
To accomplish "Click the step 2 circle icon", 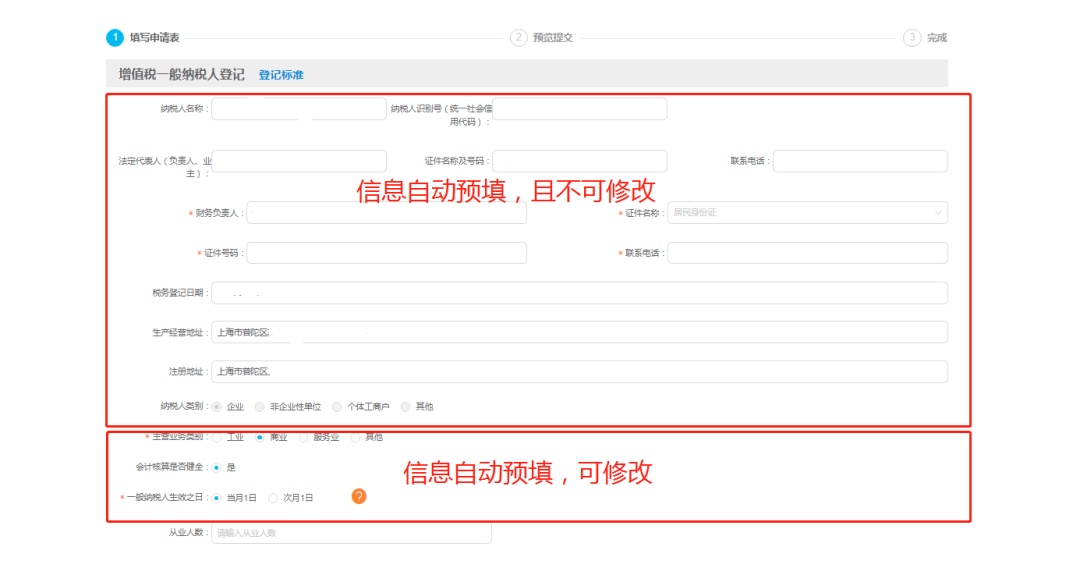I will pos(518,38).
